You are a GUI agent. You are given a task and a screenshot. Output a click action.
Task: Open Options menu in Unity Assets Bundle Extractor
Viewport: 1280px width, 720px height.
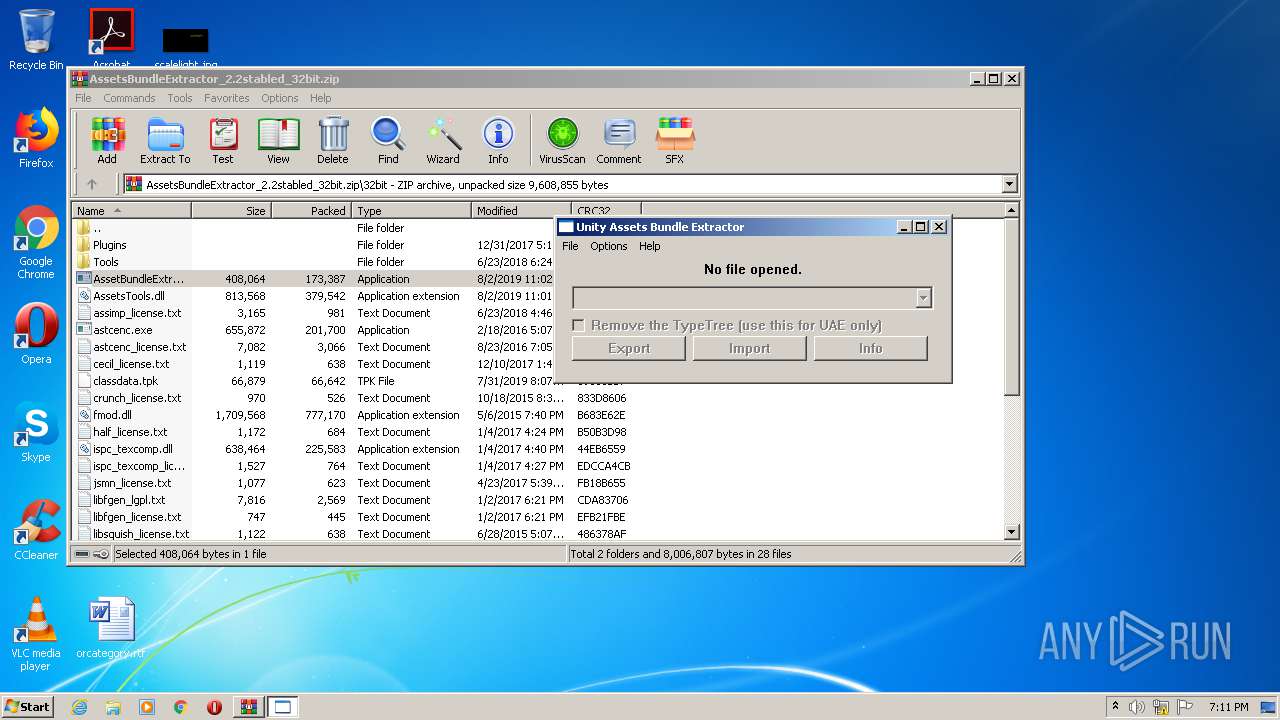click(609, 246)
